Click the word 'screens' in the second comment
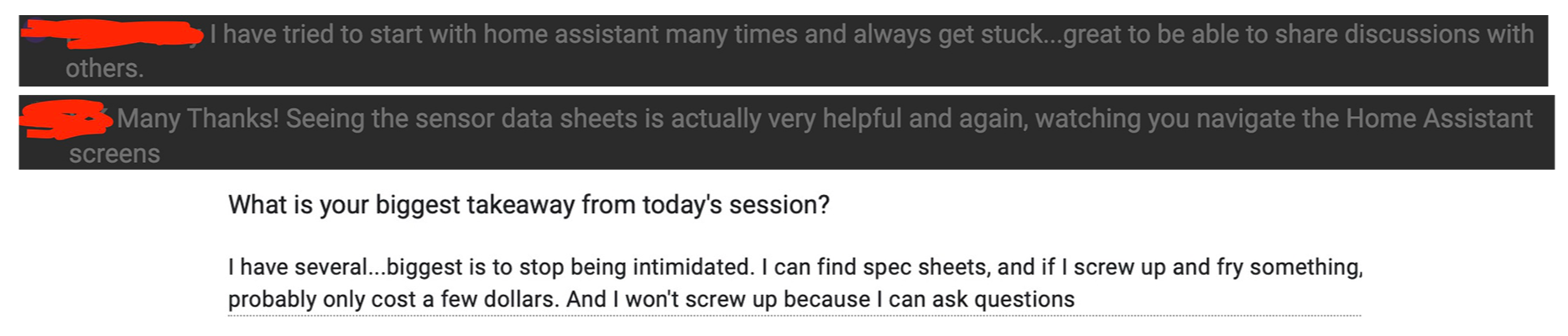The image size is (1568, 336). point(114,155)
